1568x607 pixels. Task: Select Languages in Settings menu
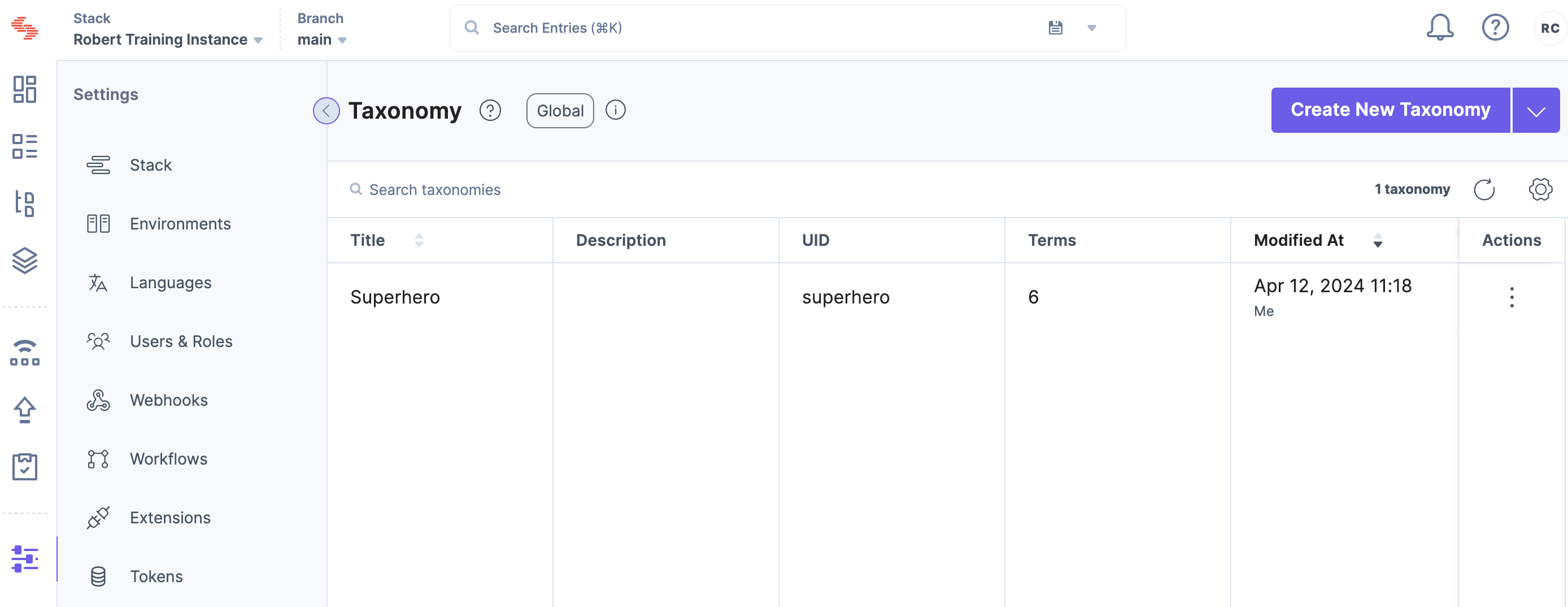point(171,283)
